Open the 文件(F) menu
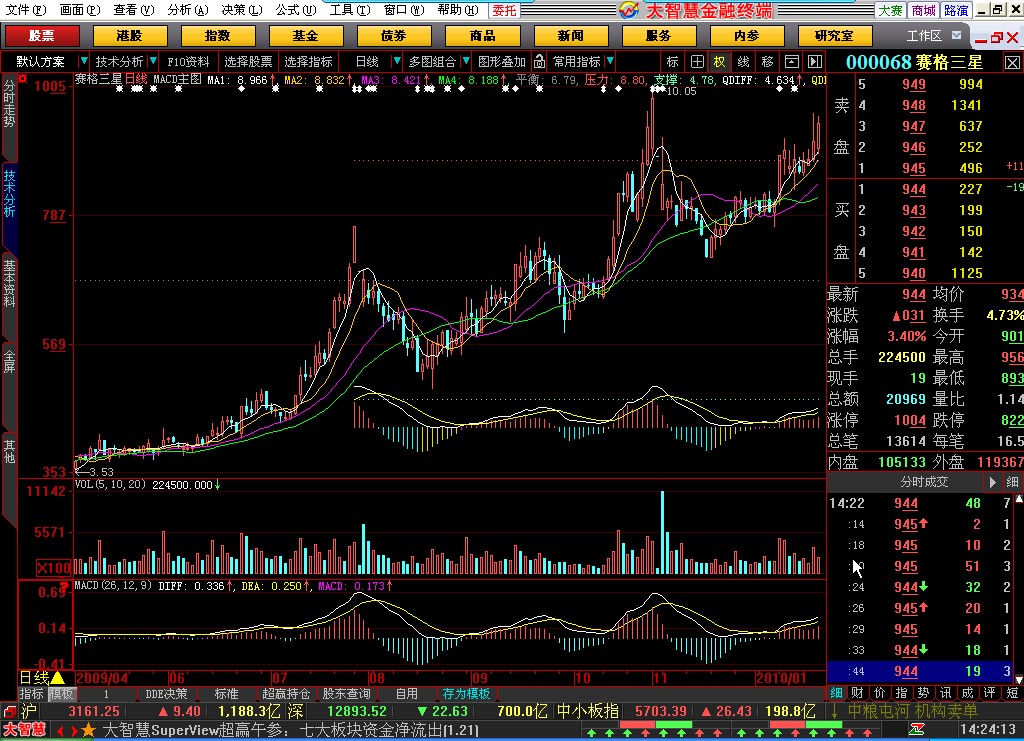 [26, 10]
